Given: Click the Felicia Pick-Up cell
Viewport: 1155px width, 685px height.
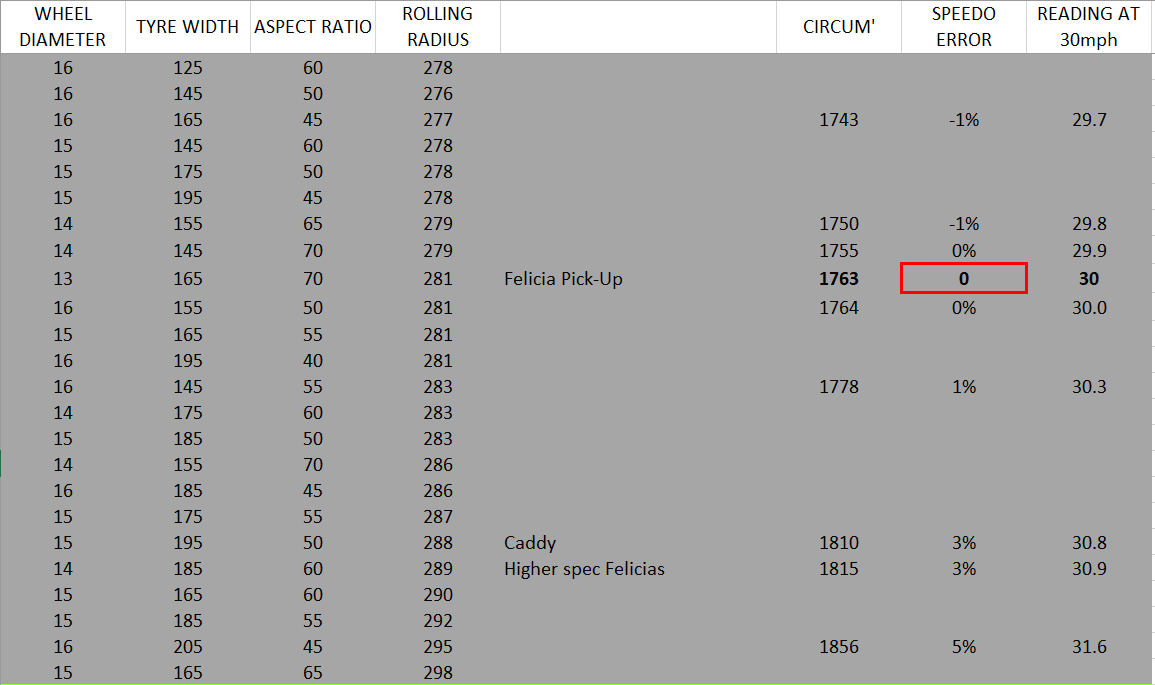Looking at the screenshot, I should pyautogui.click(x=563, y=279).
